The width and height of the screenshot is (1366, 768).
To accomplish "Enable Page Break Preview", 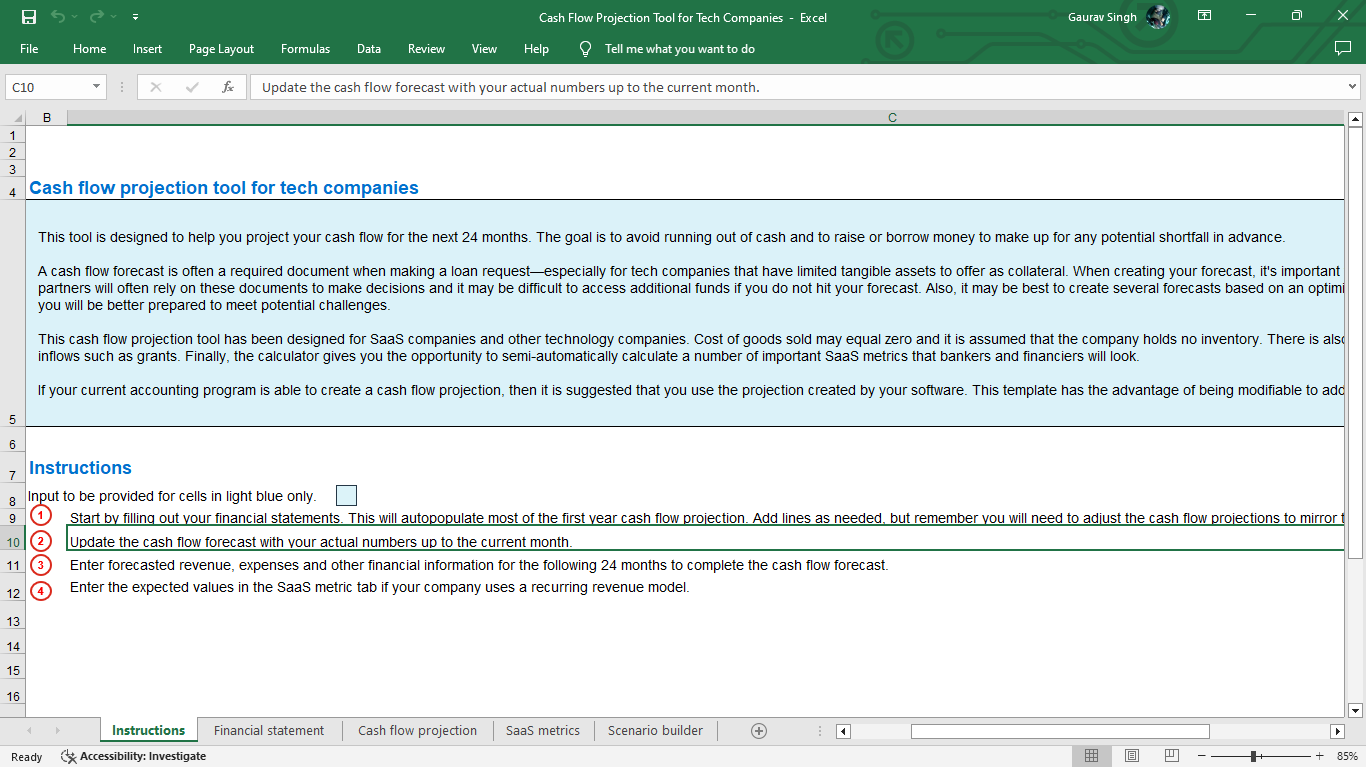I will pyautogui.click(x=1170, y=755).
